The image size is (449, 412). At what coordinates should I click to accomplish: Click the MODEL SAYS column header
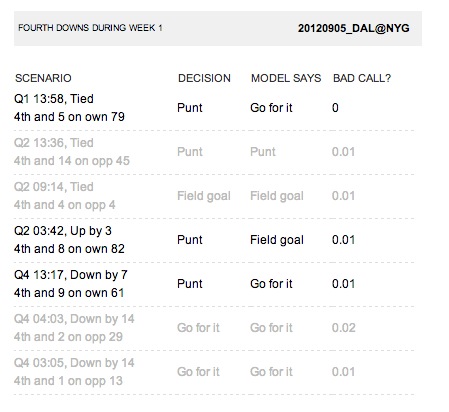click(x=286, y=78)
